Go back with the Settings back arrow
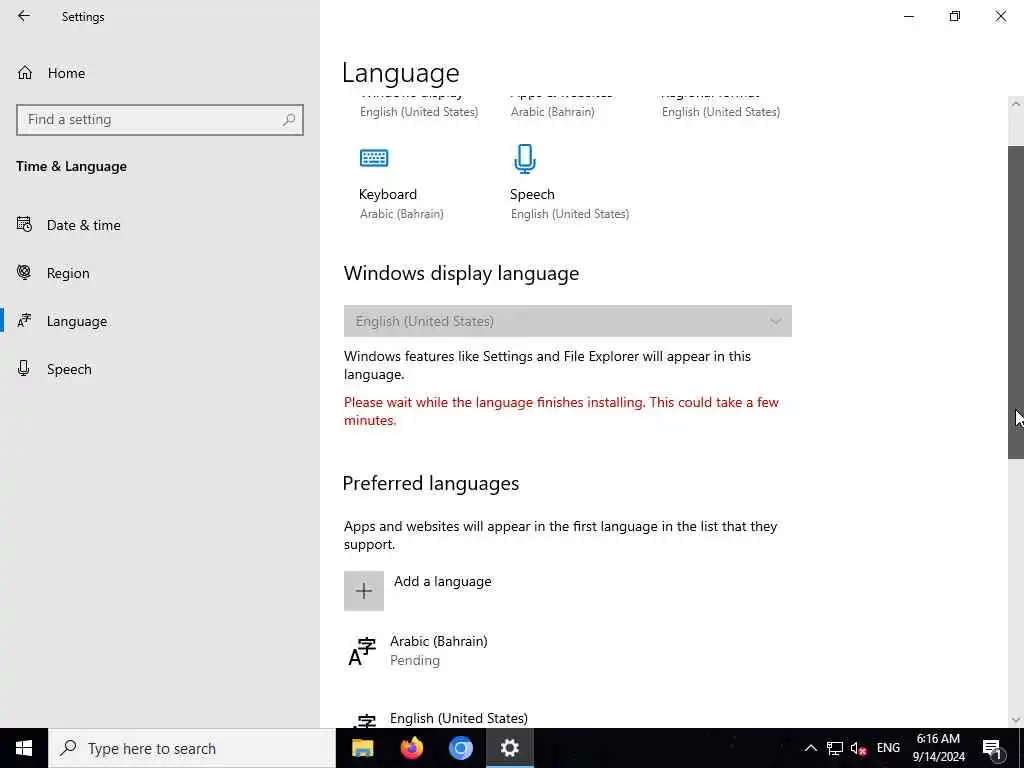The width and height of the screenshot is (1024, 768). coord(24,16)
